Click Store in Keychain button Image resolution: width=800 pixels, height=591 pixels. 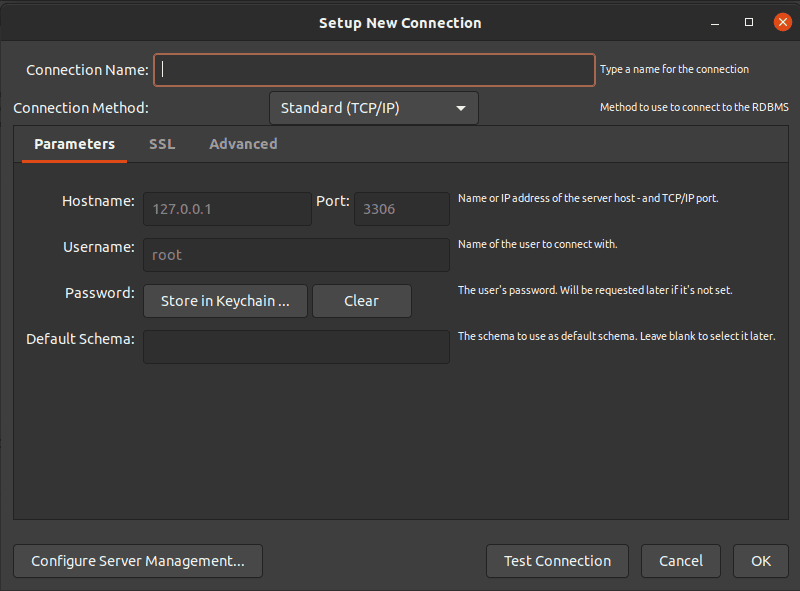pos(226,301)
